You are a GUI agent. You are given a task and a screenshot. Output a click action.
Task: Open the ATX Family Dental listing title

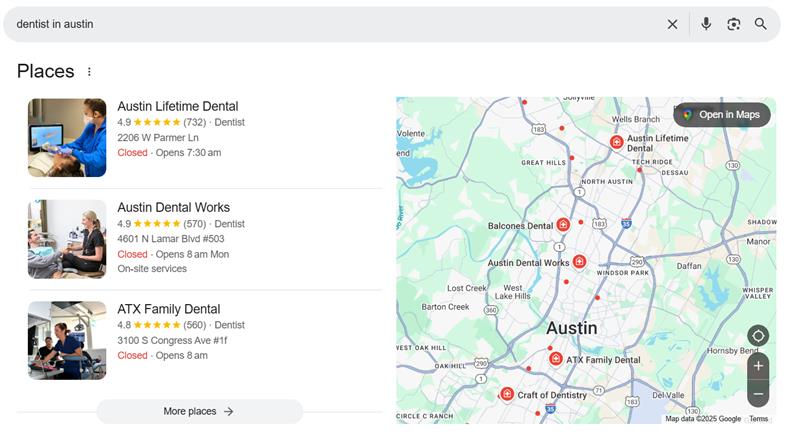[x=169, y=309]
